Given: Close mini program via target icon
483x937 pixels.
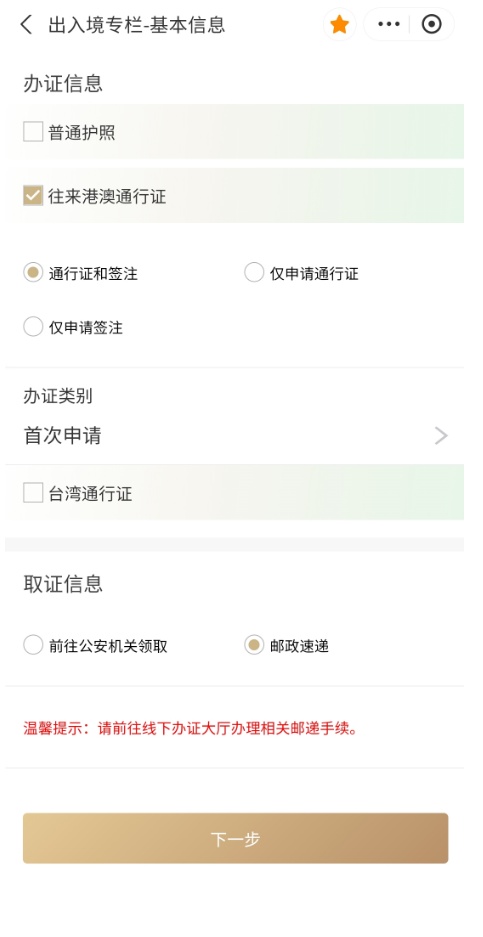Looking at the screenshot, I should (x=431, y=25).
